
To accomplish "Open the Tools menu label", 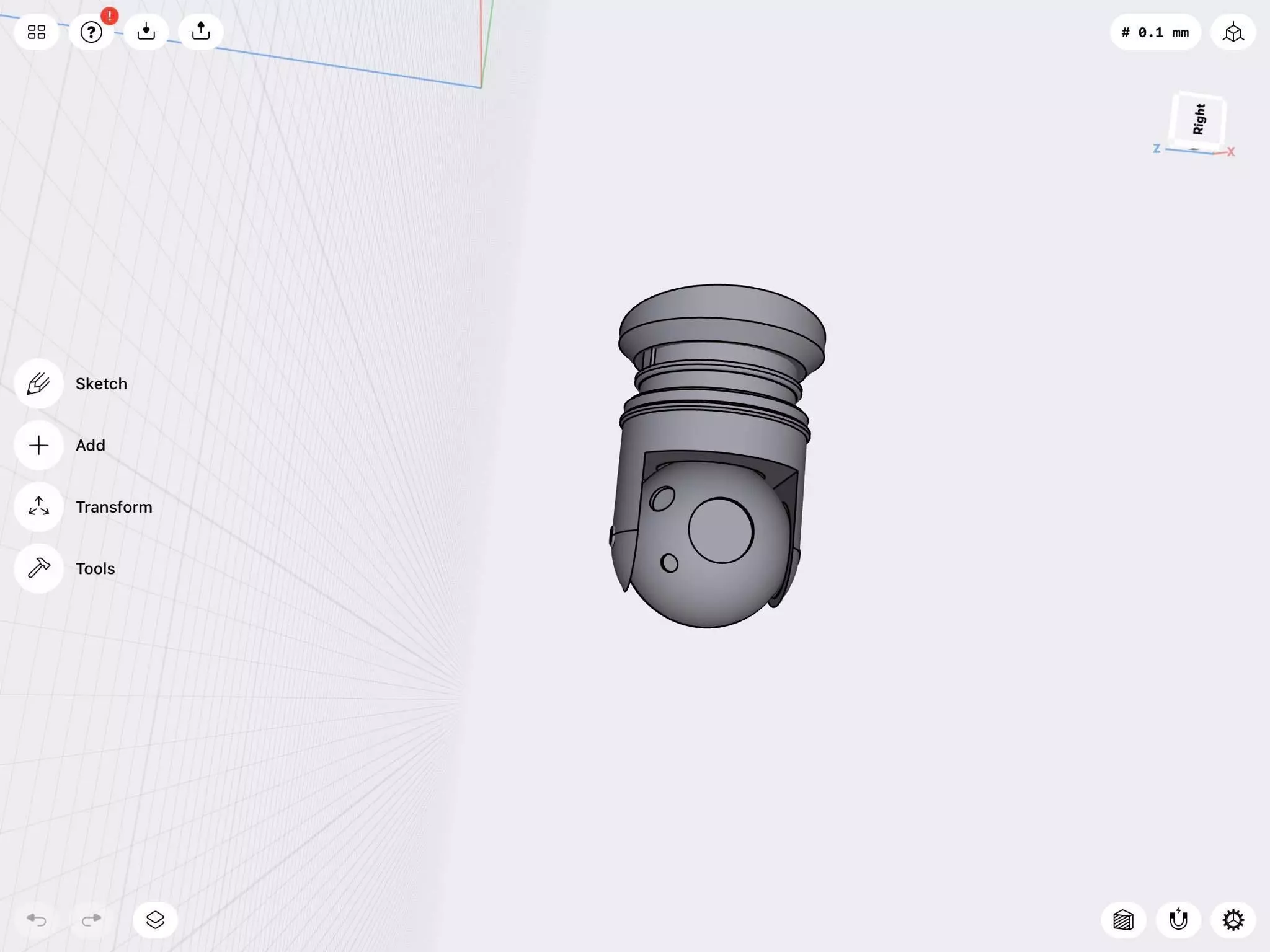I will [x=95, y=568].
